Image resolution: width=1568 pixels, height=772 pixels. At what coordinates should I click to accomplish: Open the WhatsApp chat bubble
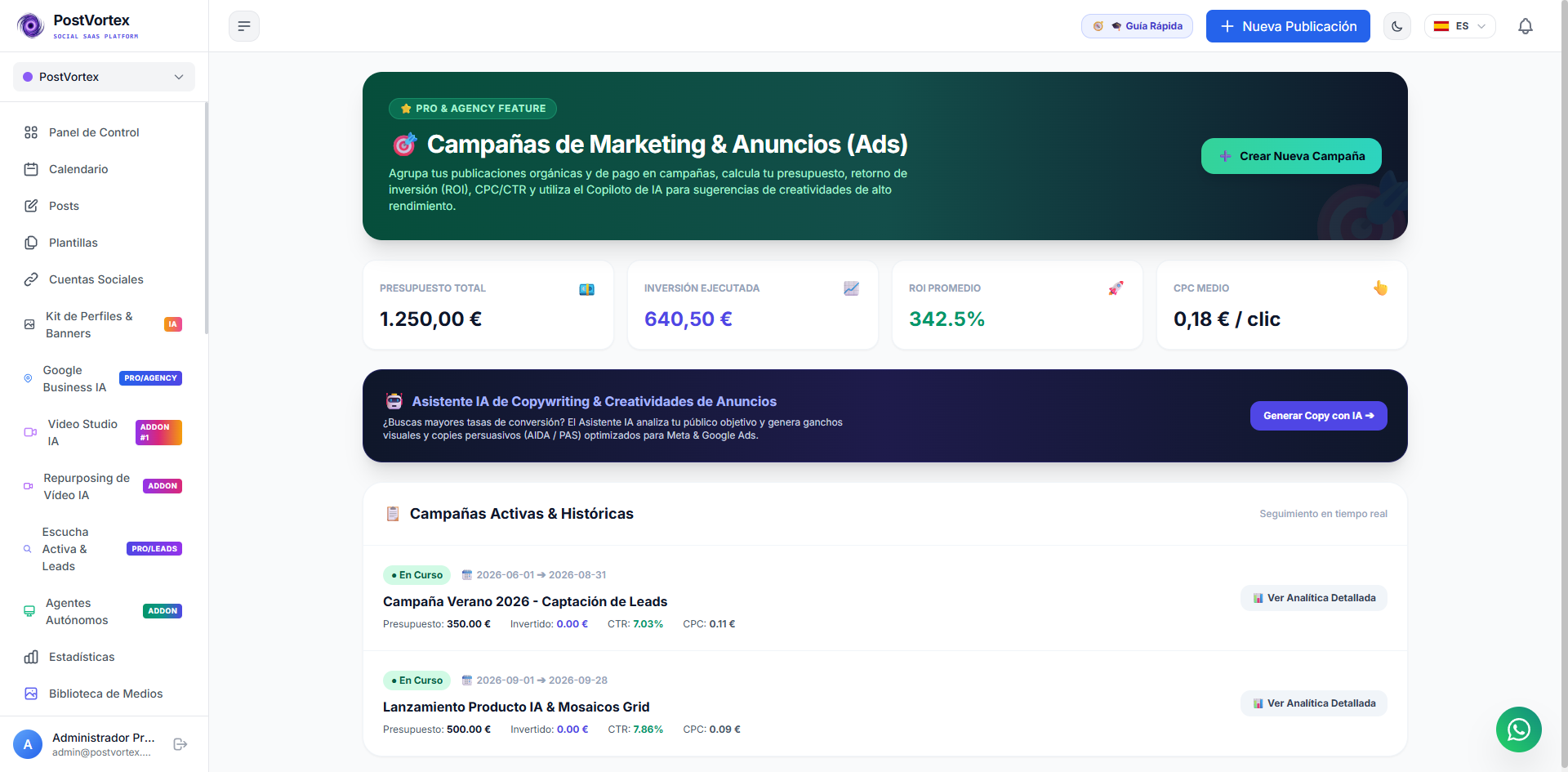click(x=1518, y=729)
